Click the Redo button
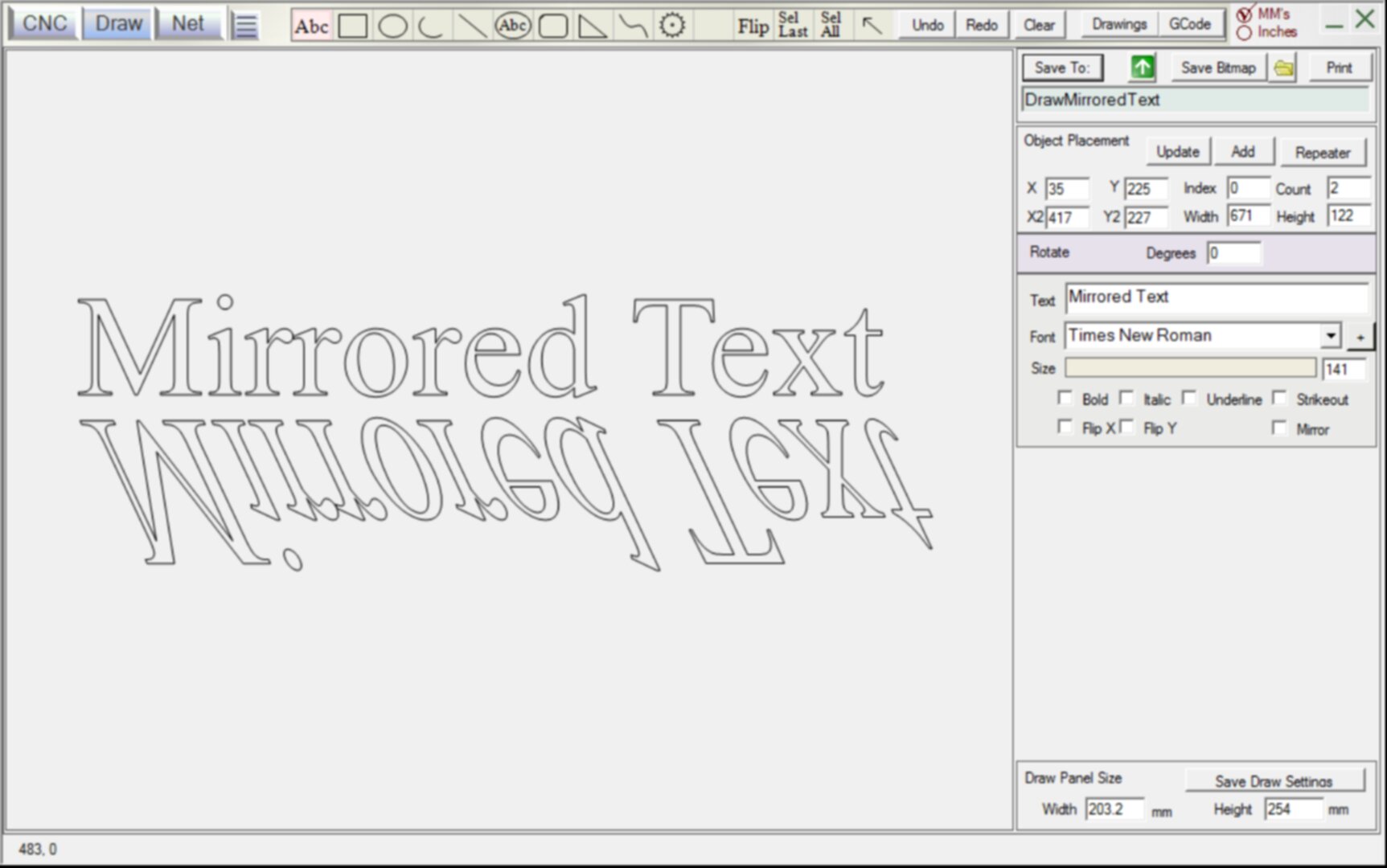Viewport: 1387px width, 868px height. [x=981, y=25]
